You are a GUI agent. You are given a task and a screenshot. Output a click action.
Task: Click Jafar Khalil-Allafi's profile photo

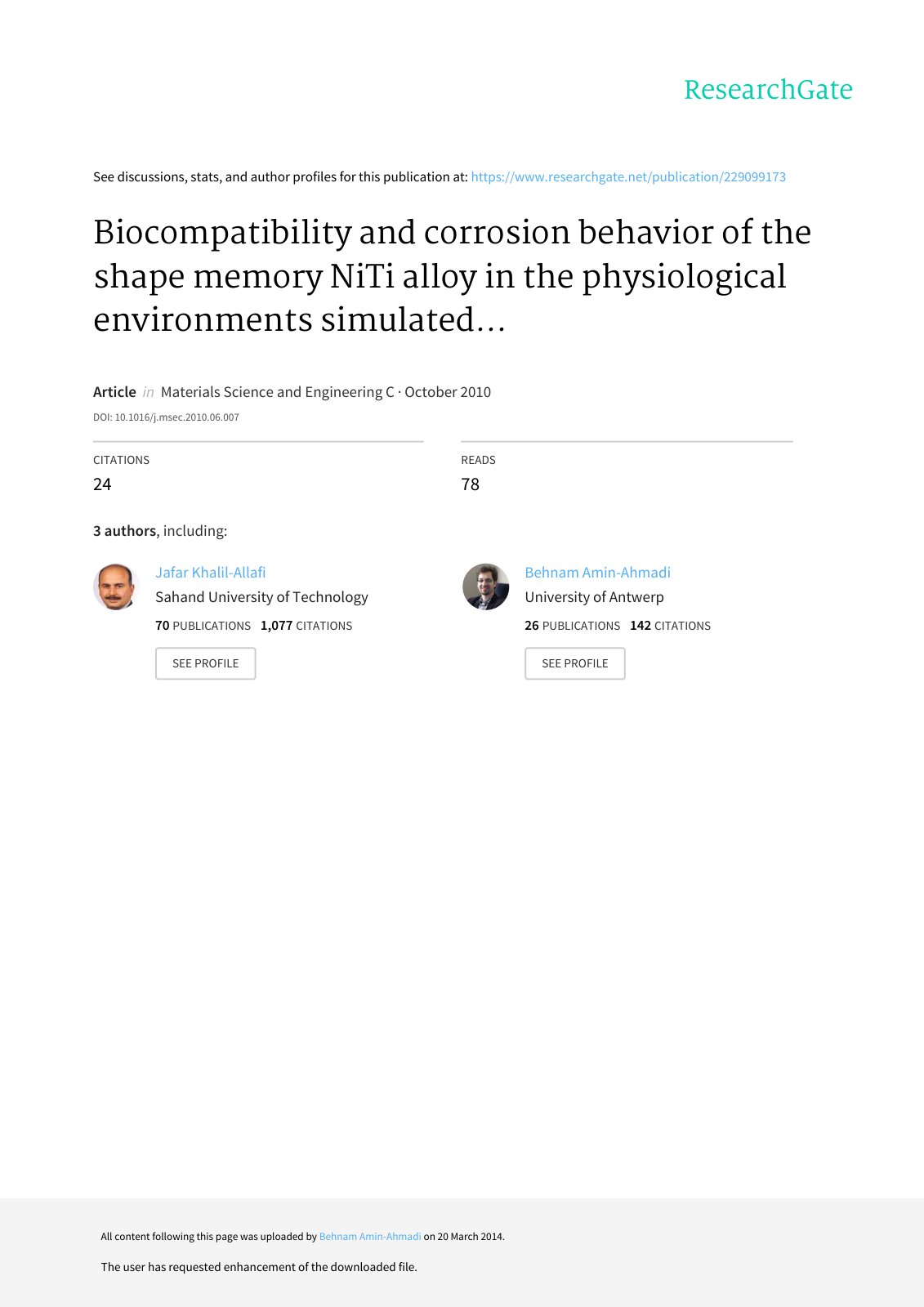115,587
